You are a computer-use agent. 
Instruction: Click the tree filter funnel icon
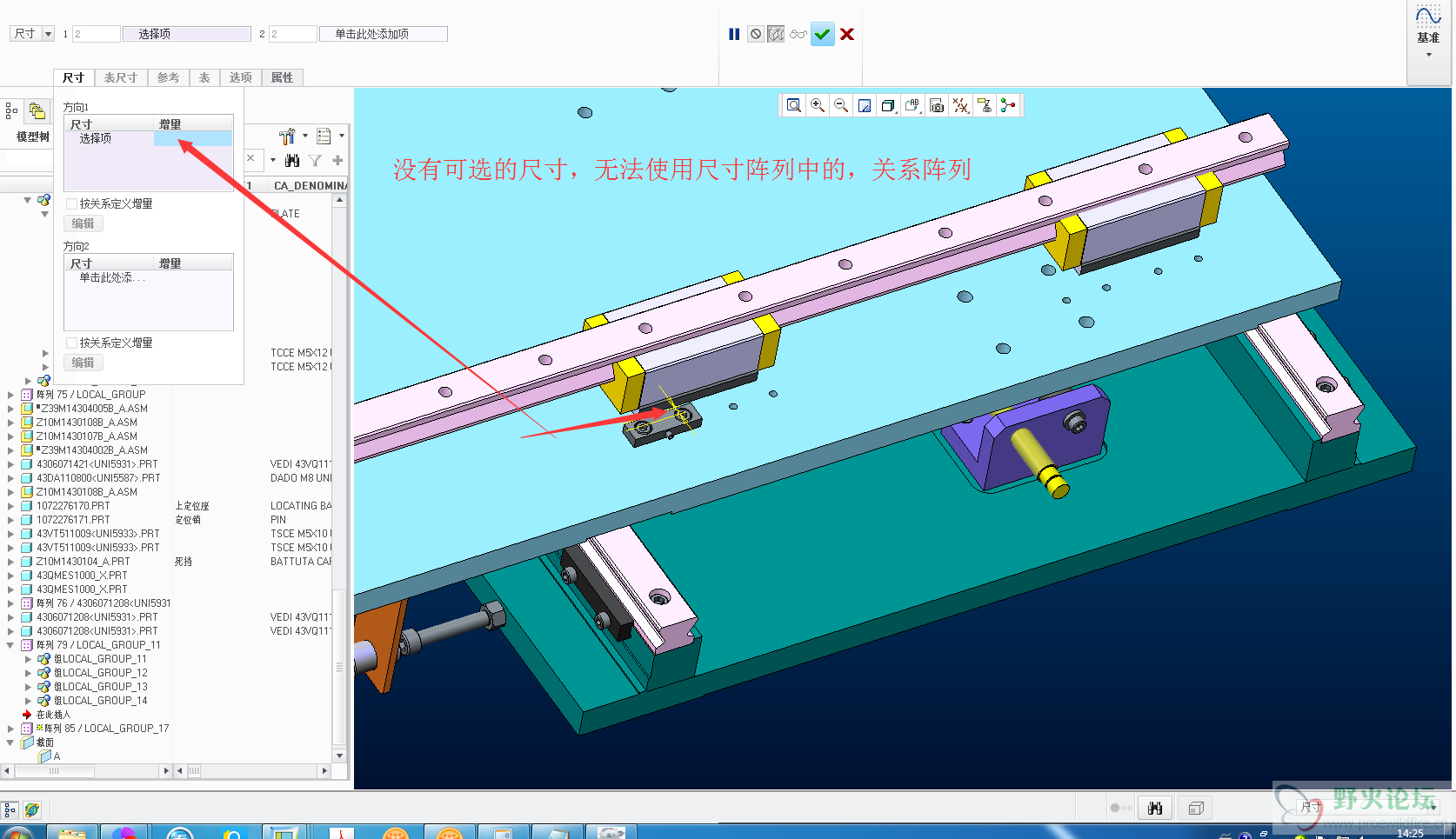pos(315,160)
